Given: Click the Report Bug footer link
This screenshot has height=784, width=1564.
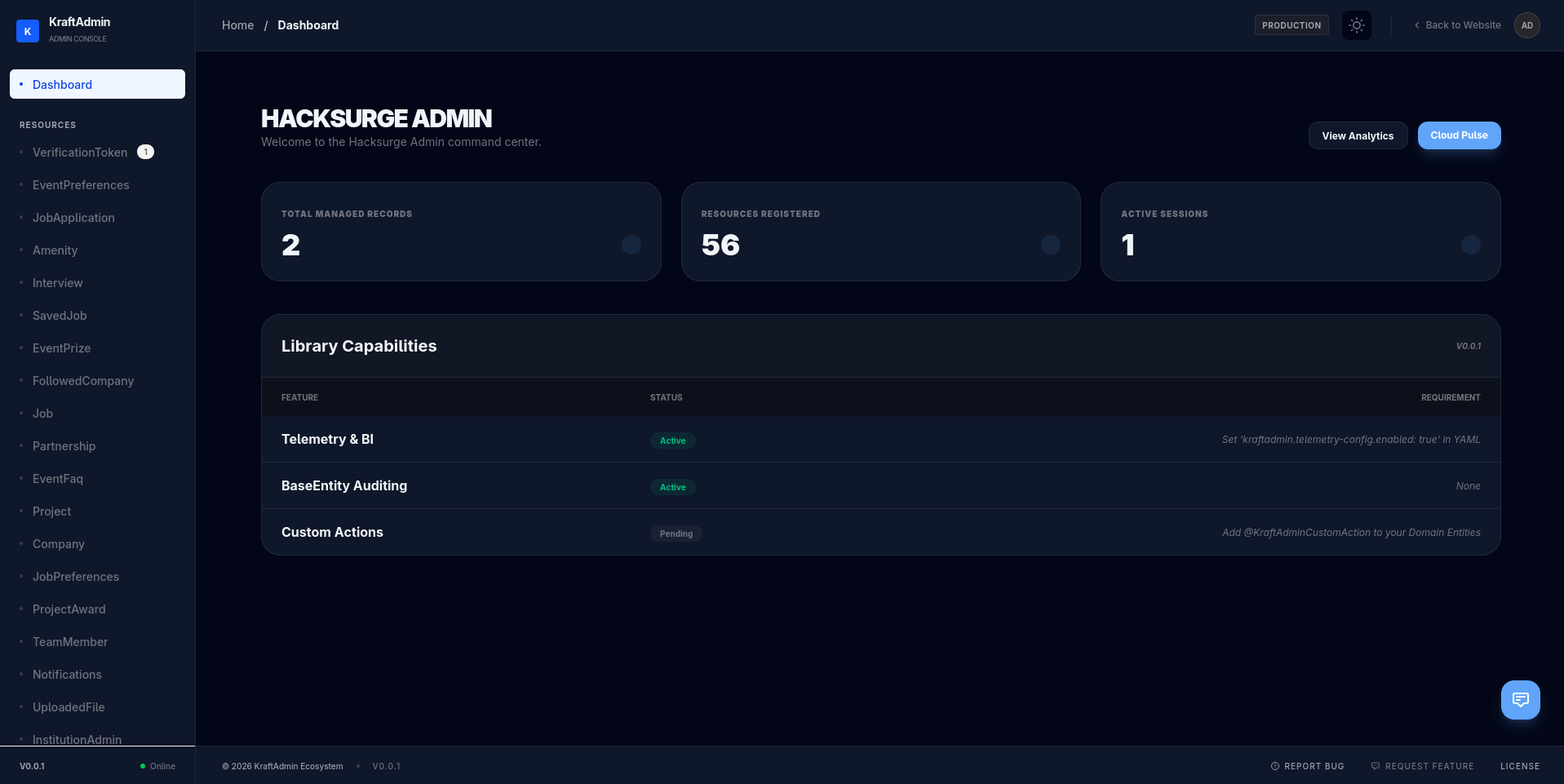Looking at the screenshot, I should point(1307,766).
